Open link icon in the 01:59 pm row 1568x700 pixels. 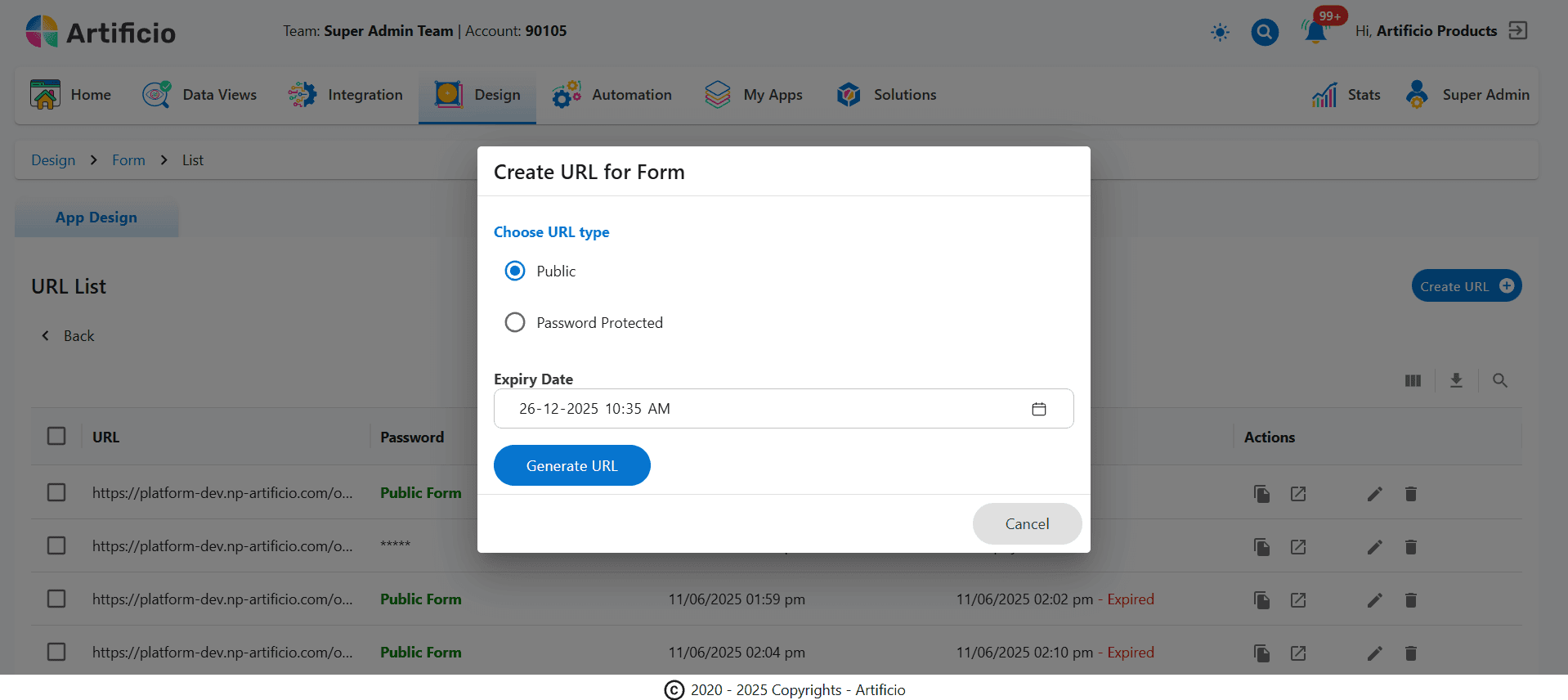[1298, 600]
